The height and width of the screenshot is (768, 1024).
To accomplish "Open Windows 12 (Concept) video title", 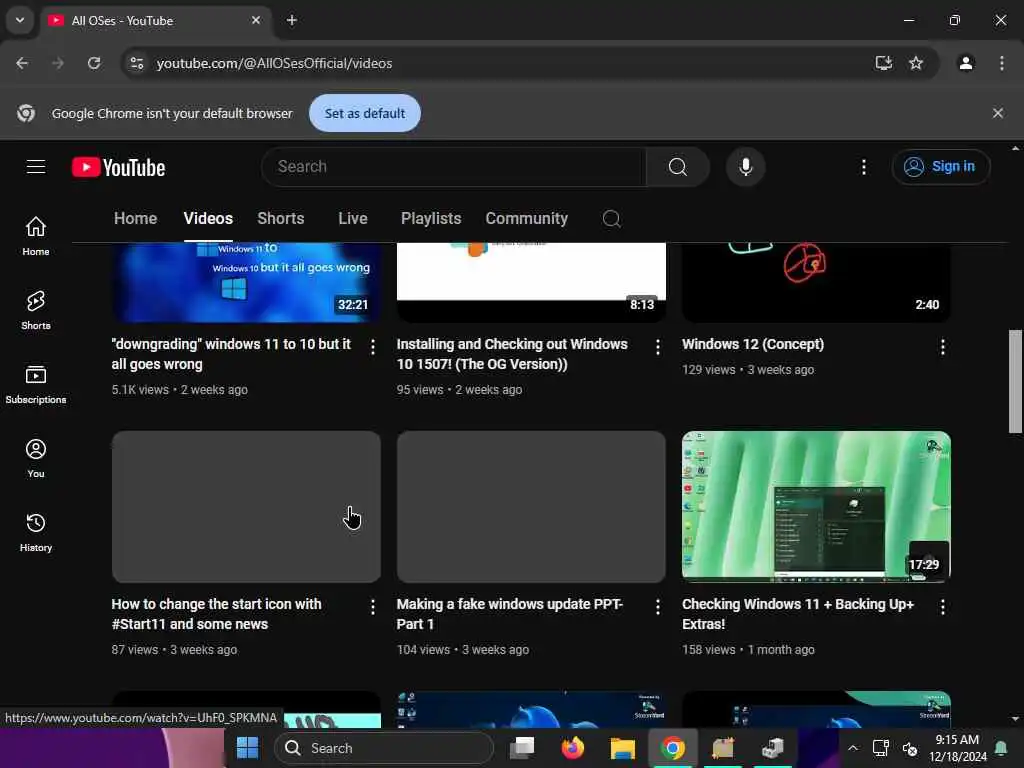I will click(x=752, y=344).
